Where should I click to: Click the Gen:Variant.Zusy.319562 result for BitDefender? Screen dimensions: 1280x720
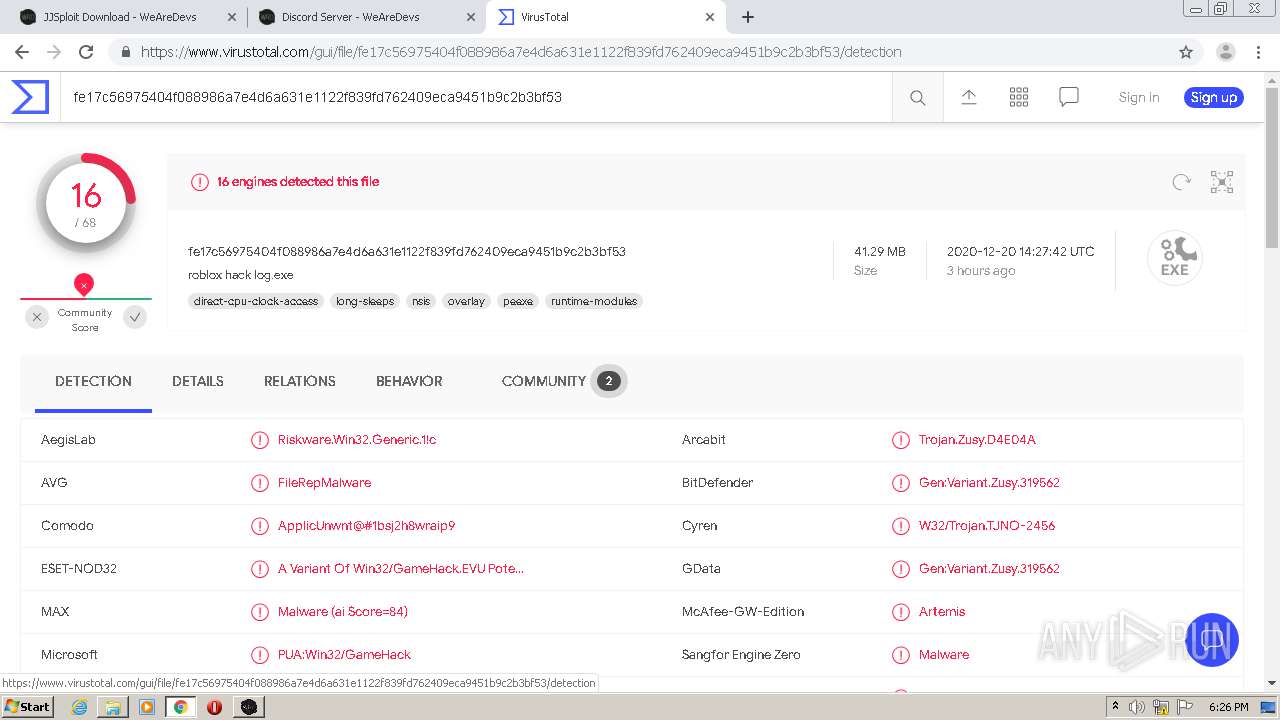click(989, 483)
